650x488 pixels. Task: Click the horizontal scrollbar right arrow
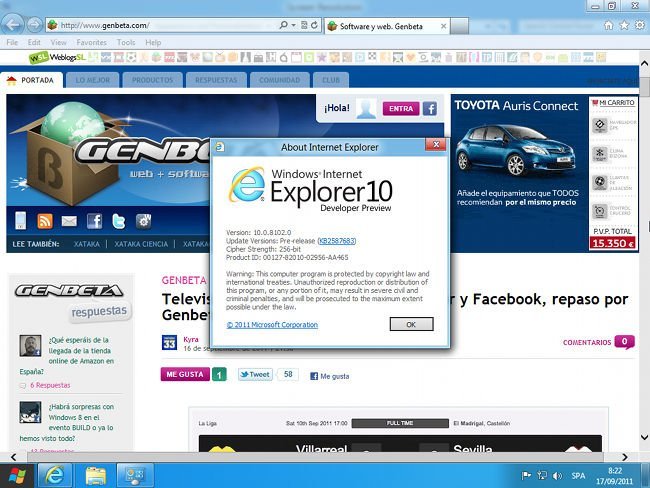pos(625,457)
